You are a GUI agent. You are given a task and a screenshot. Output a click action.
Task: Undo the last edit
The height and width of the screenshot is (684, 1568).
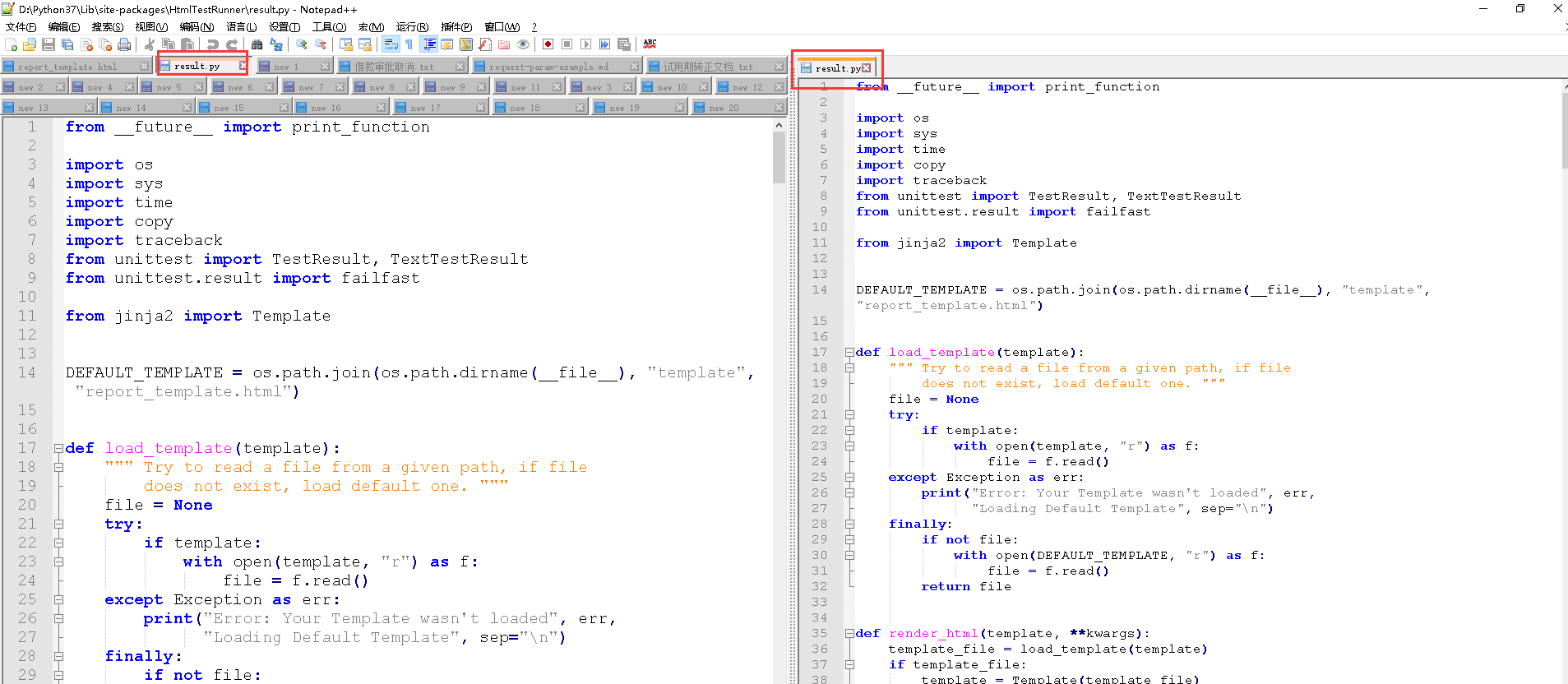(213, 44)
